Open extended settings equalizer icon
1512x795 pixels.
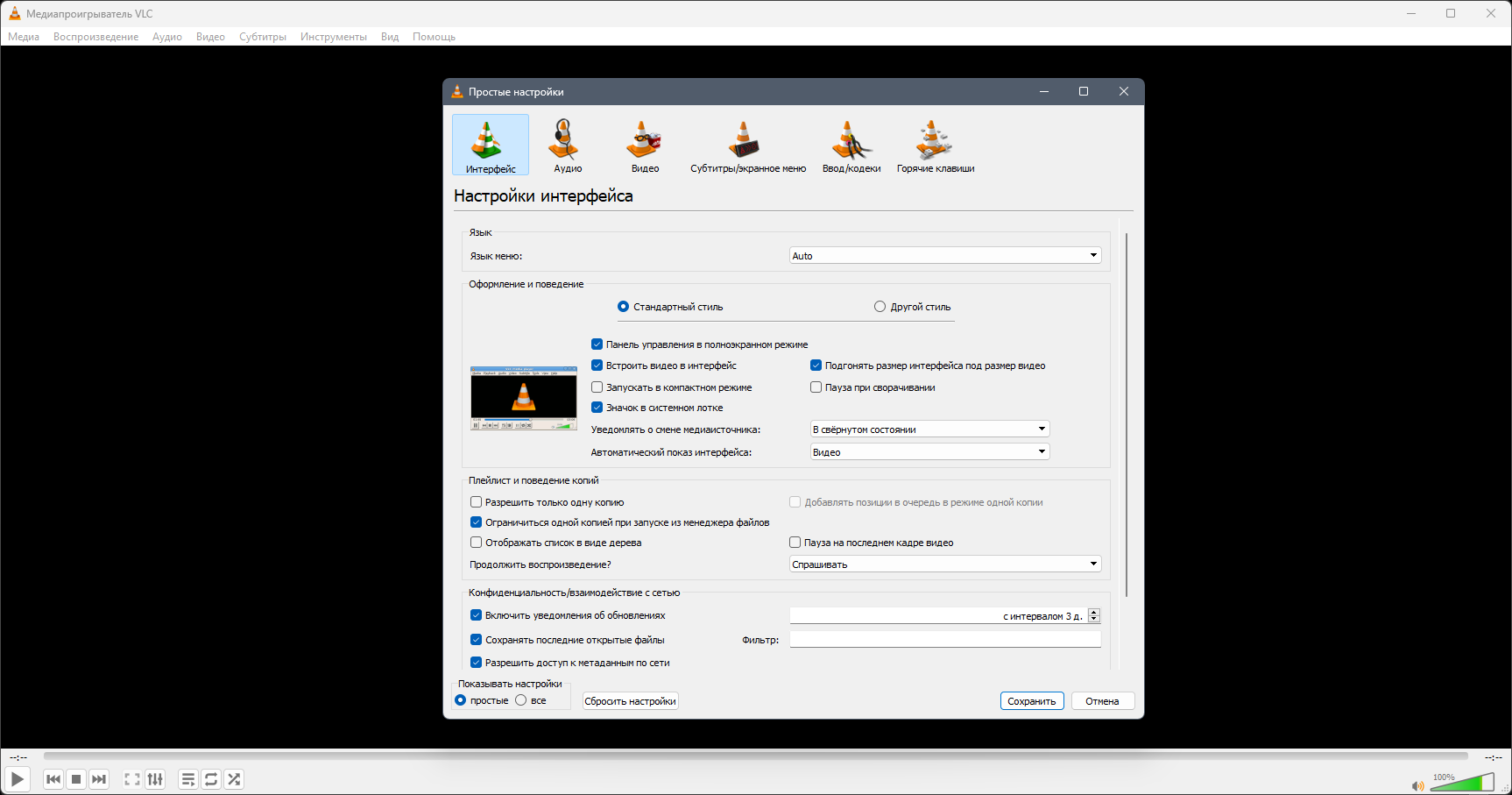pyautogui.click(x=155, y=779)
